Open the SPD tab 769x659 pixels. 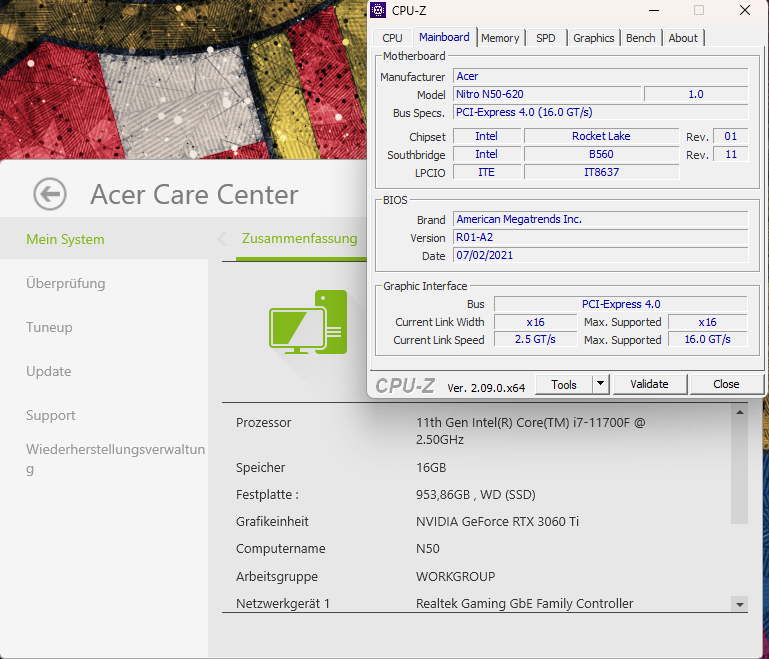click(545, 38)
